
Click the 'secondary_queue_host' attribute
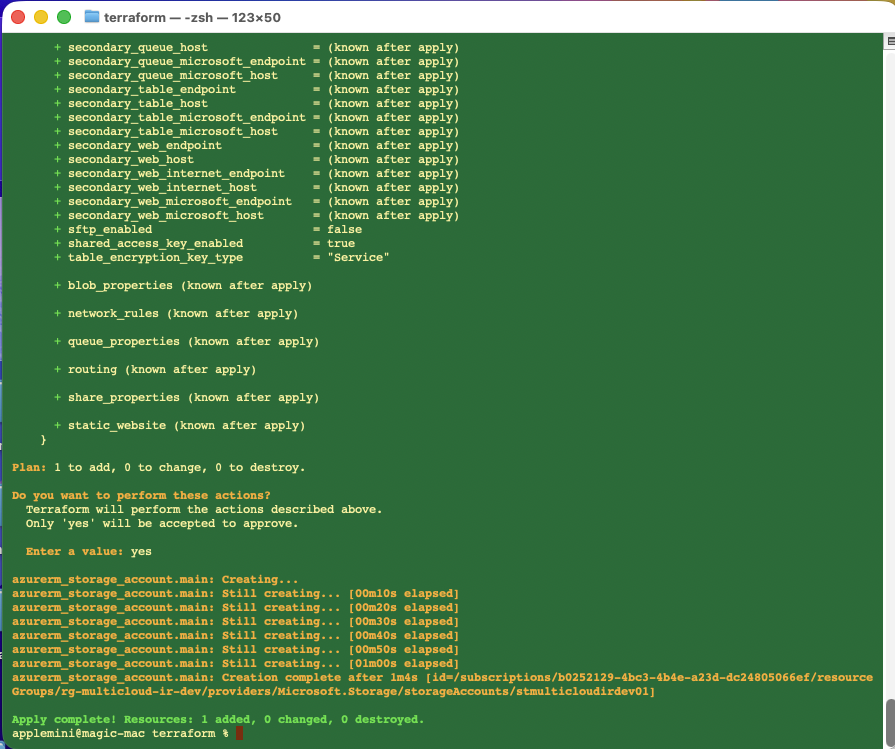pos(138,48)
